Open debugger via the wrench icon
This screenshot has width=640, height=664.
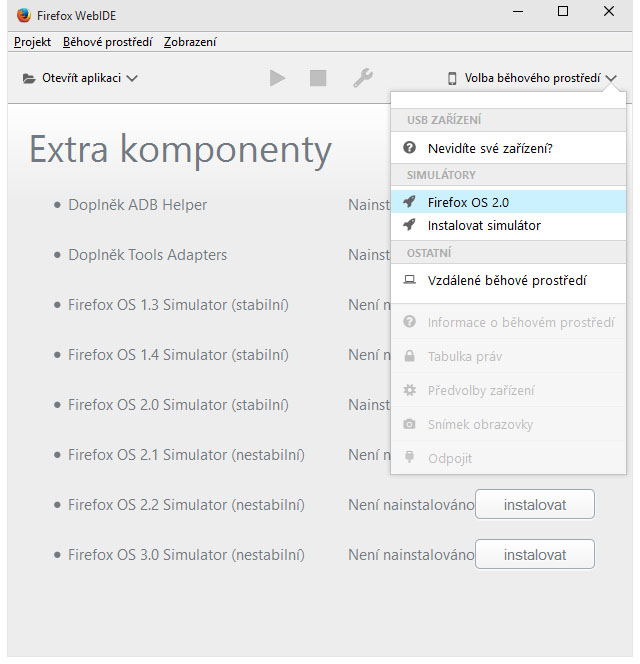tap(362, 78)
